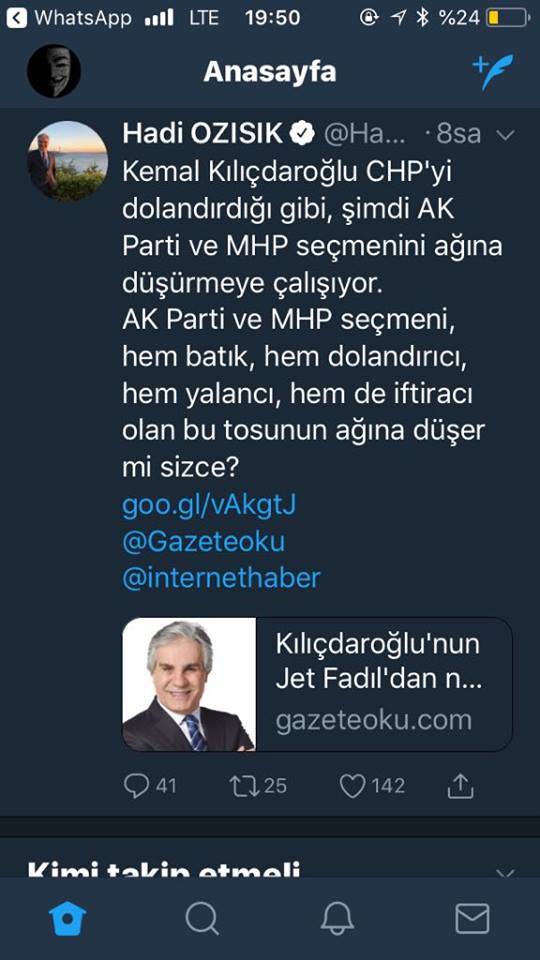Open the Notifications bell tab

tap(337, 919)
